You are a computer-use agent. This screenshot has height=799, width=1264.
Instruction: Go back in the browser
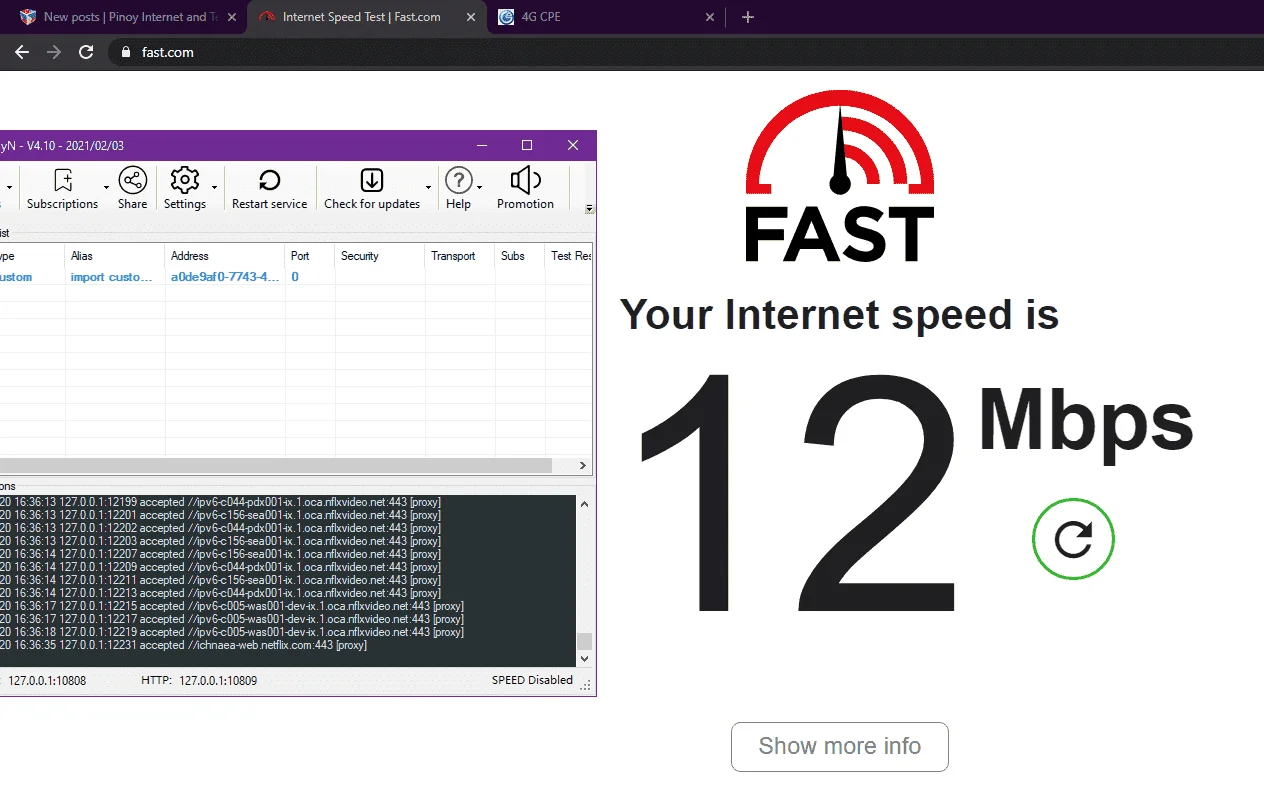[22, 52]
